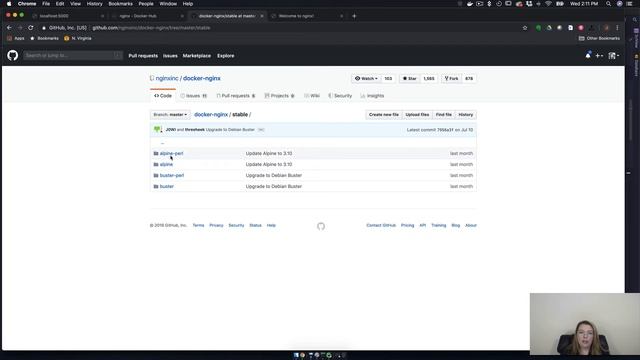Click browser back arrow button
Screen dimensions: 640x360
(x=9, y=28)
